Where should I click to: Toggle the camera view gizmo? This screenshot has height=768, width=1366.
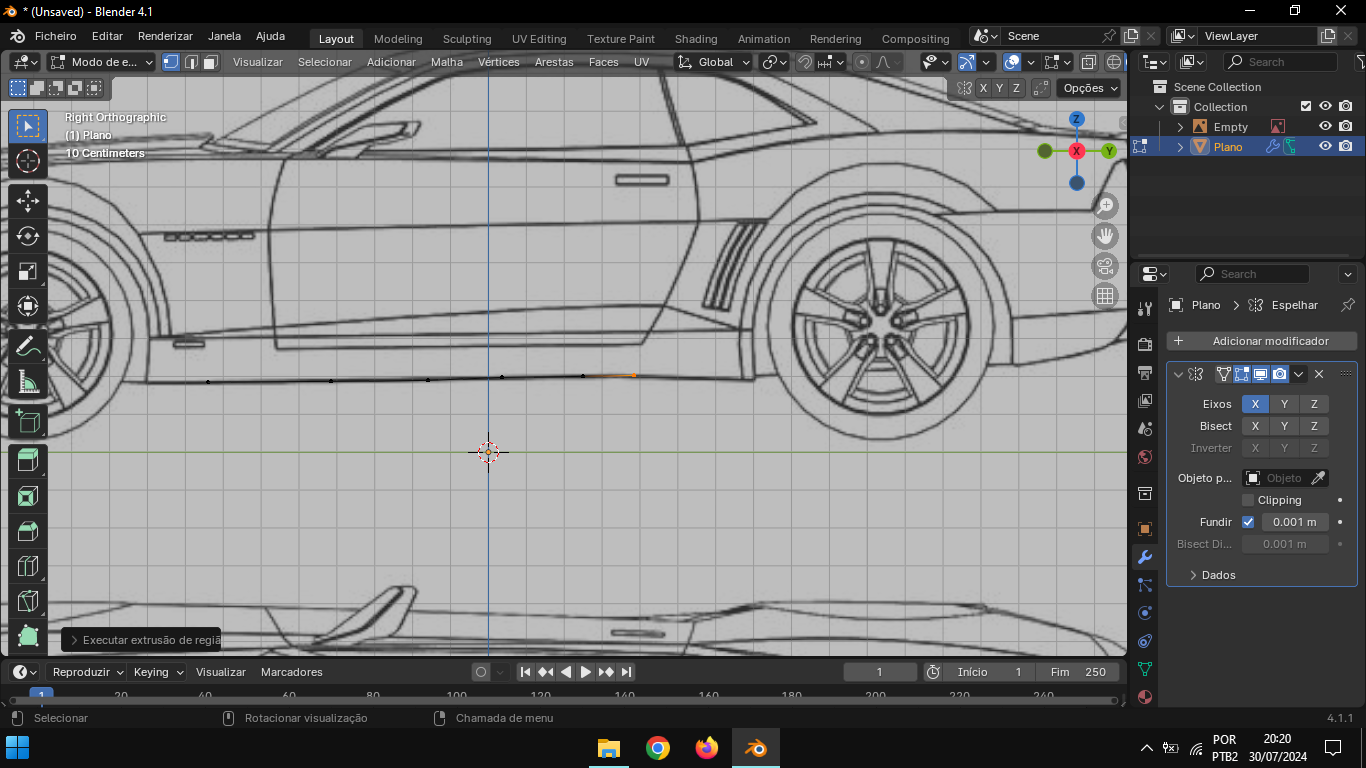[x=1105, y=266]
